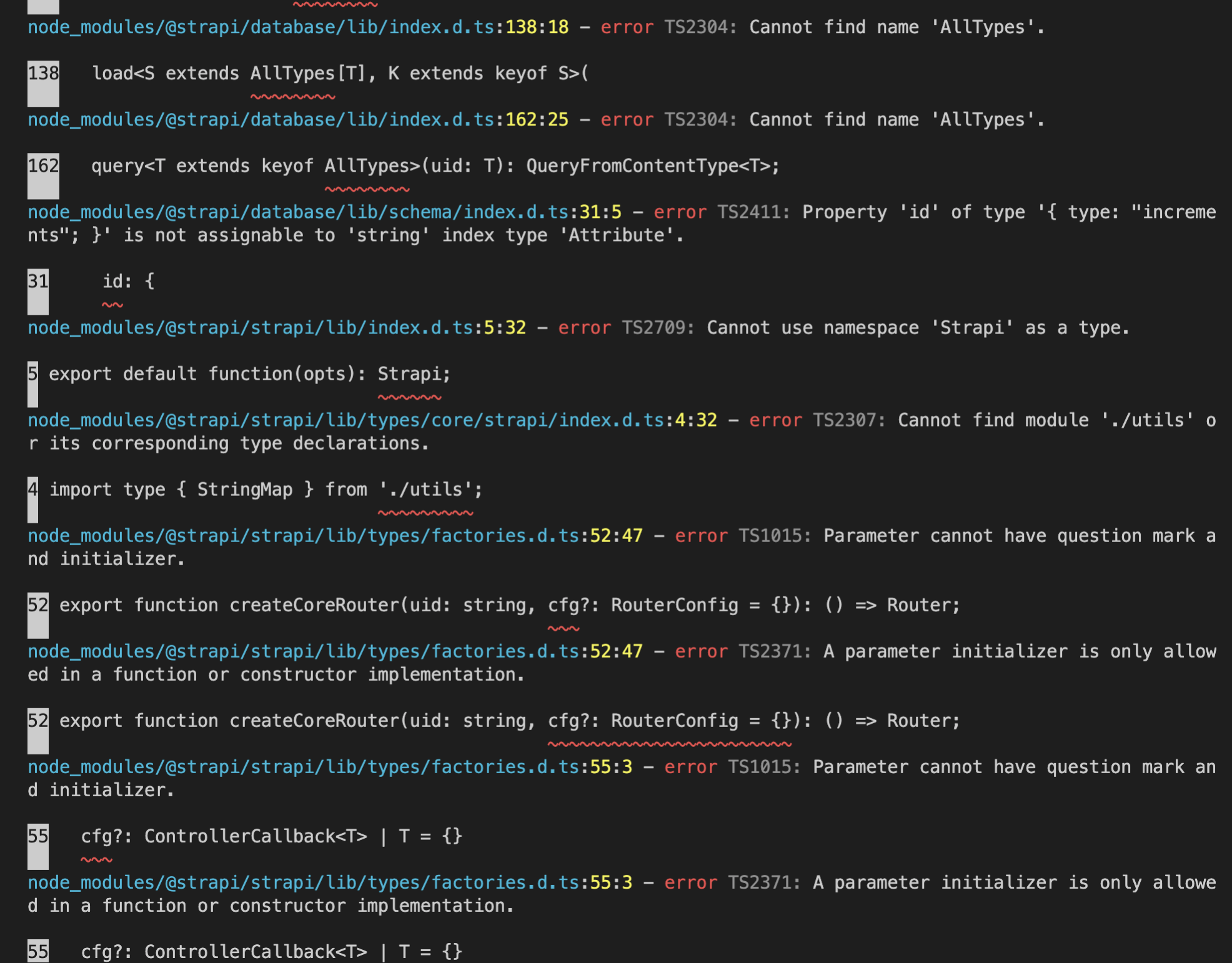Screen dimensions: 1232x963
Task: Click 'Cannot use namespace 'Strapi' as a type.' message
Action: [918, 328]
